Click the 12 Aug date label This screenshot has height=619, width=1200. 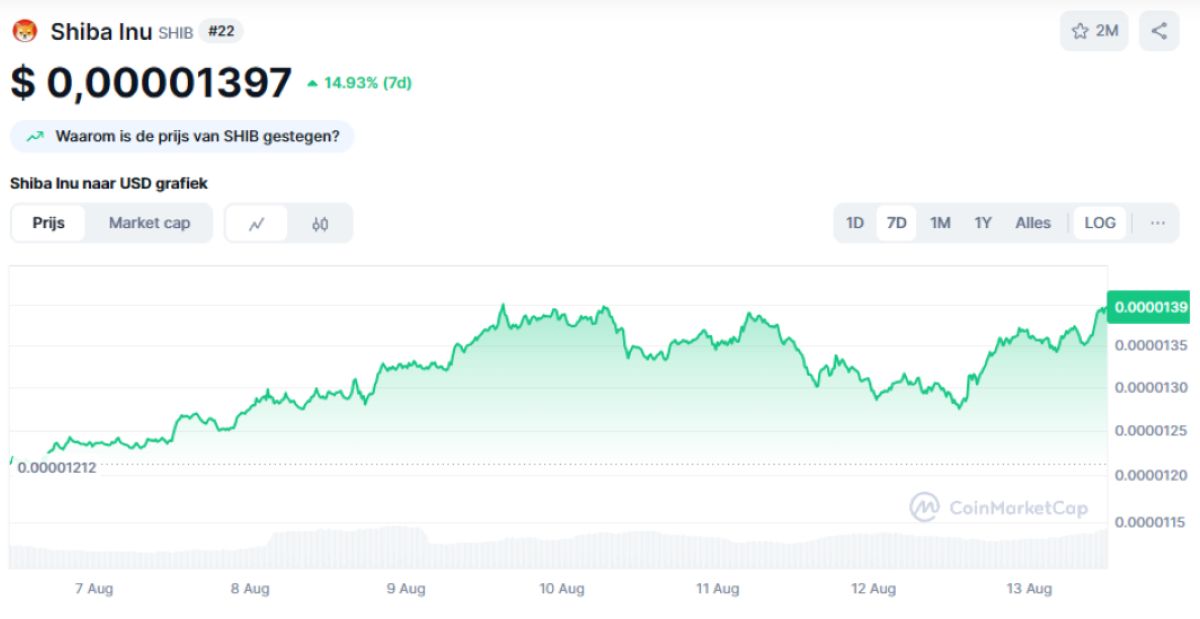(873, 589)
